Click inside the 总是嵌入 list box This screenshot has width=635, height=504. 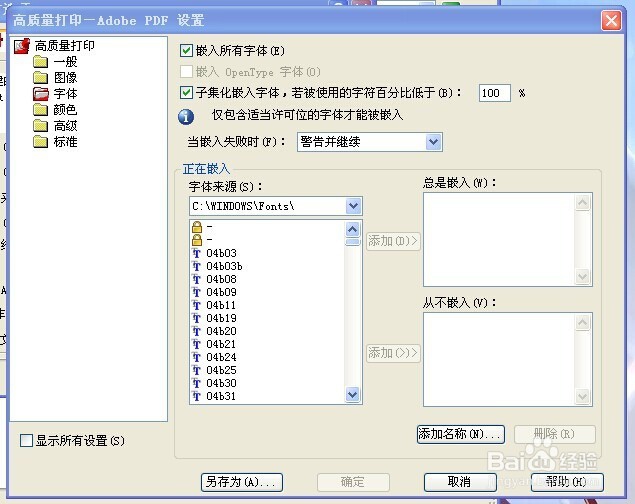508,240
